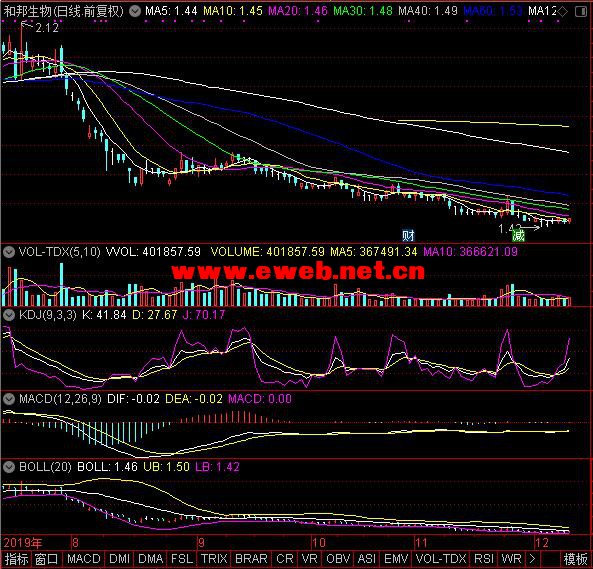Select the OBV indicator tab

click(x=338, y=559)
